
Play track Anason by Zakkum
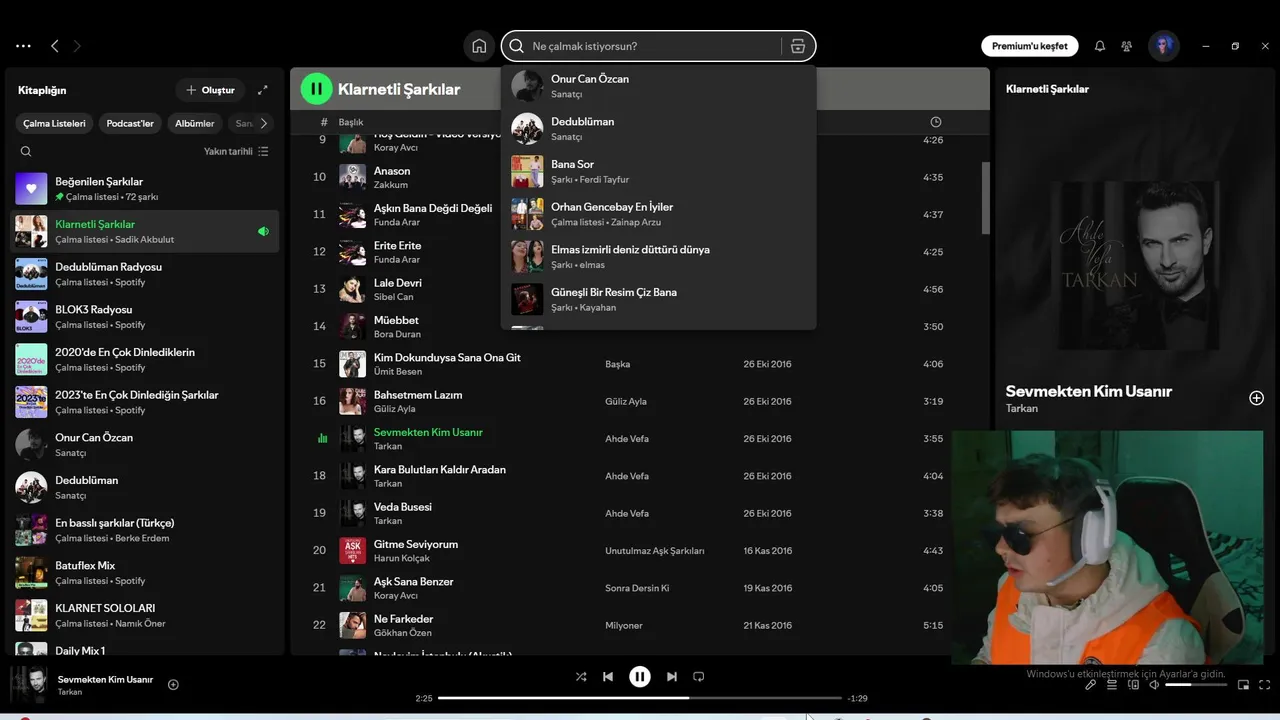[392, 171]
